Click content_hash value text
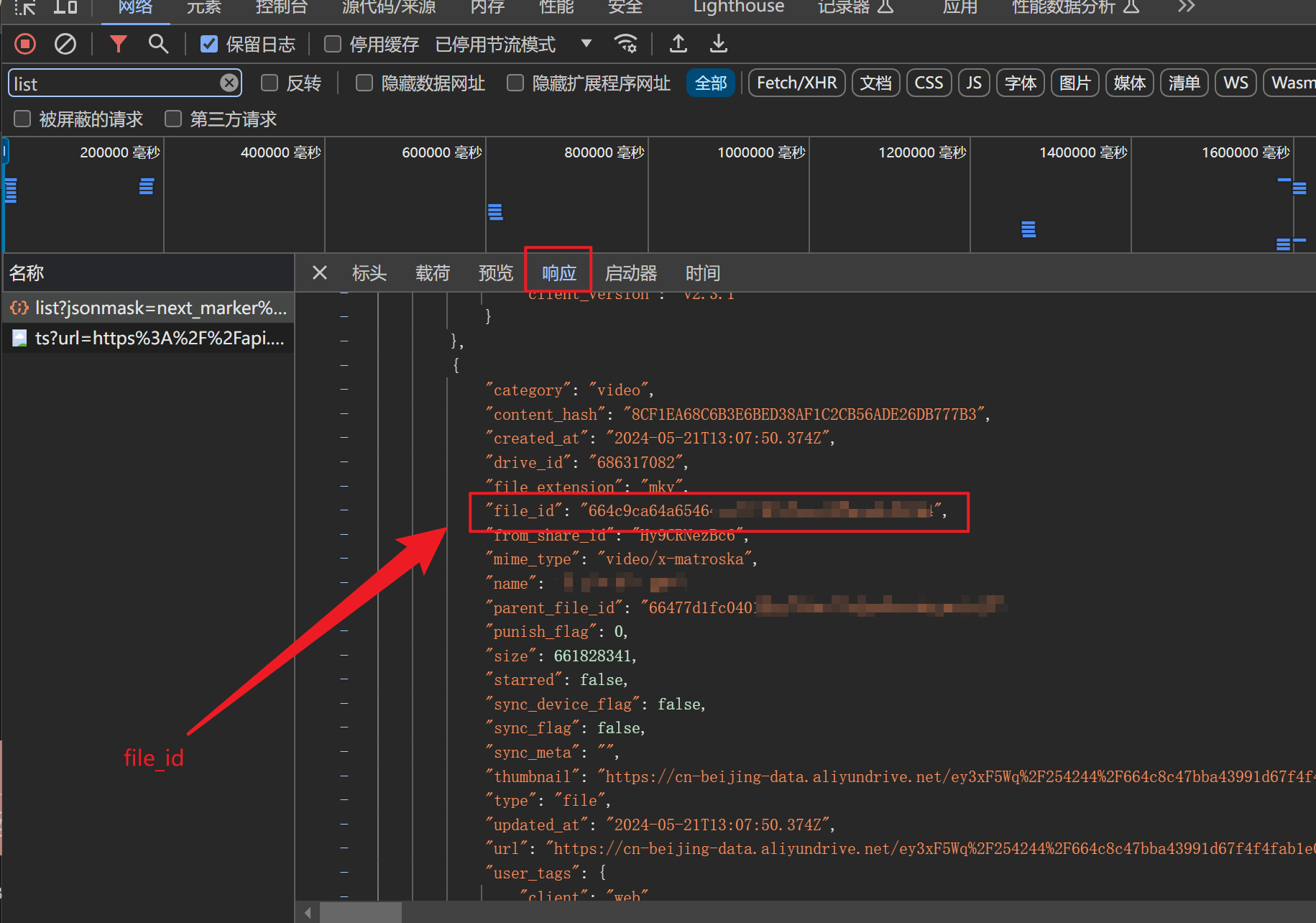 click(804, 414)
